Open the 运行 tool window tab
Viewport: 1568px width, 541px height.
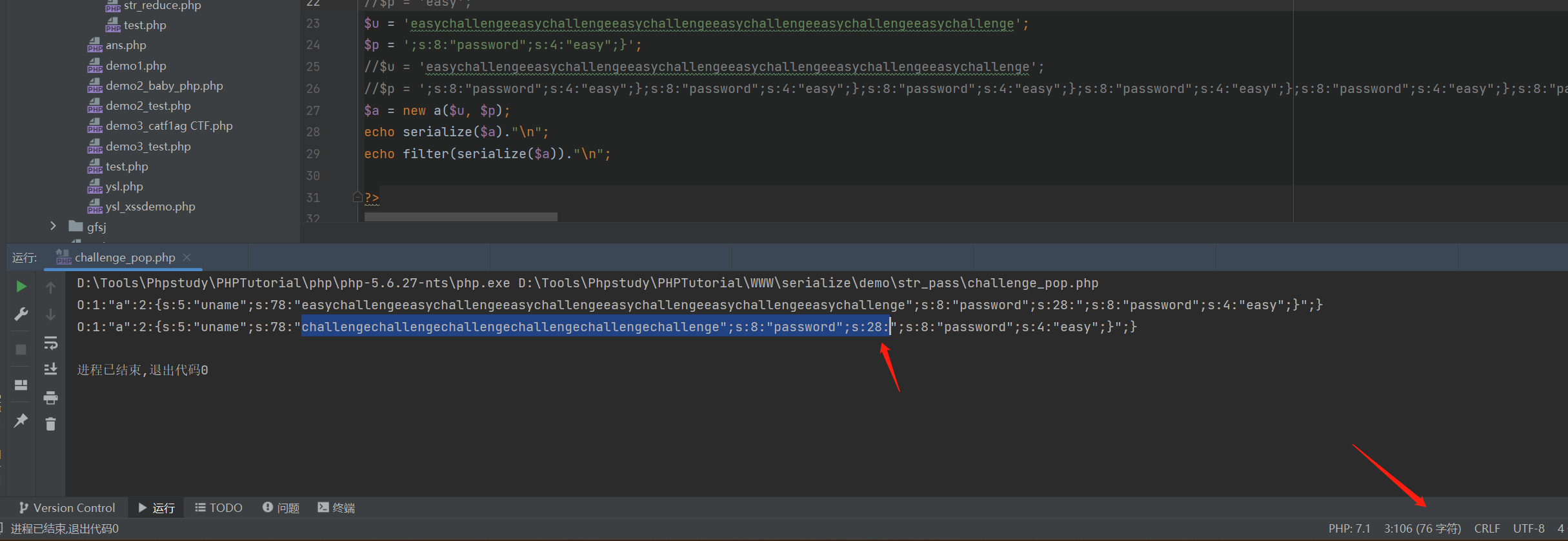click(157, 507)
